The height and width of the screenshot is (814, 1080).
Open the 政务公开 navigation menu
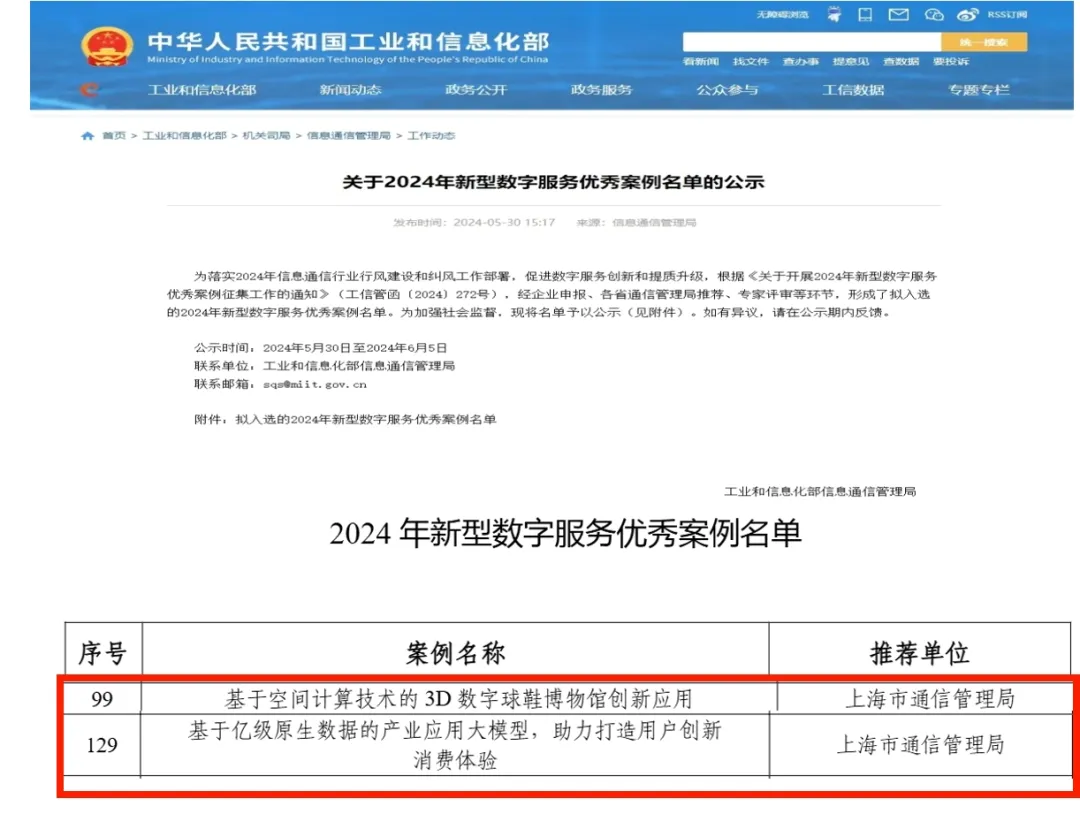point(476,90)
